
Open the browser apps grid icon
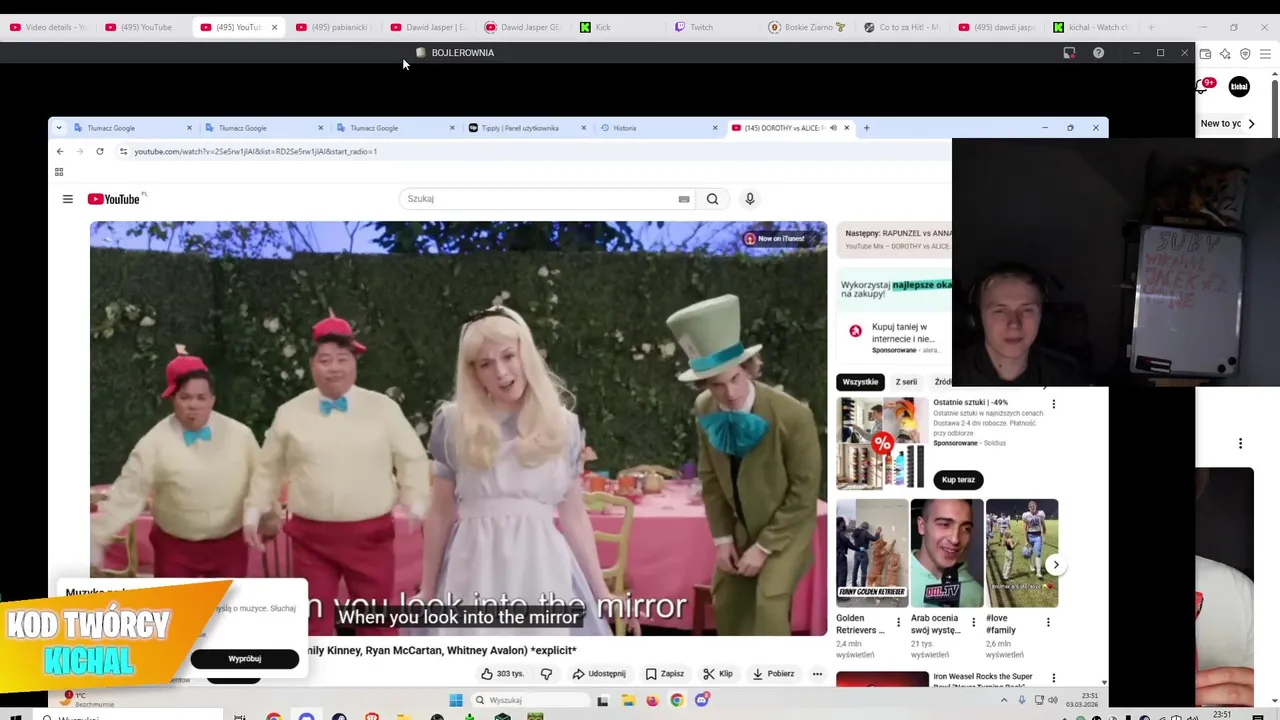[59, 172]
